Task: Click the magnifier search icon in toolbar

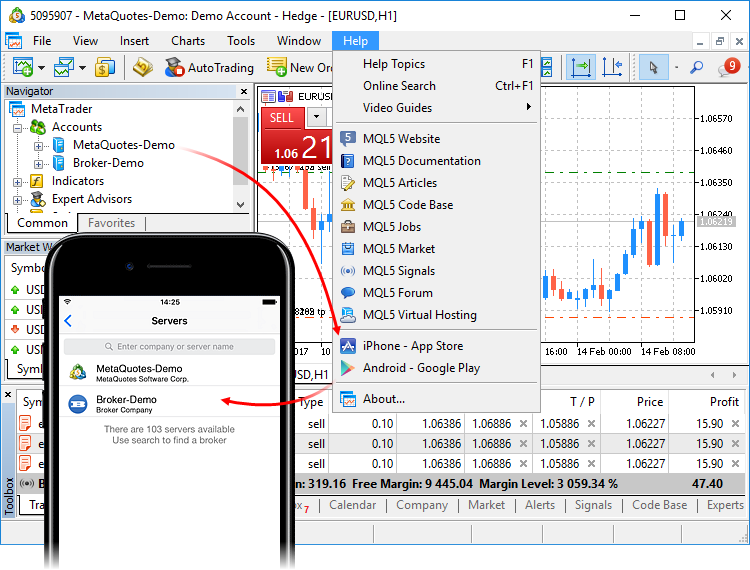Action: coord(697,67)
